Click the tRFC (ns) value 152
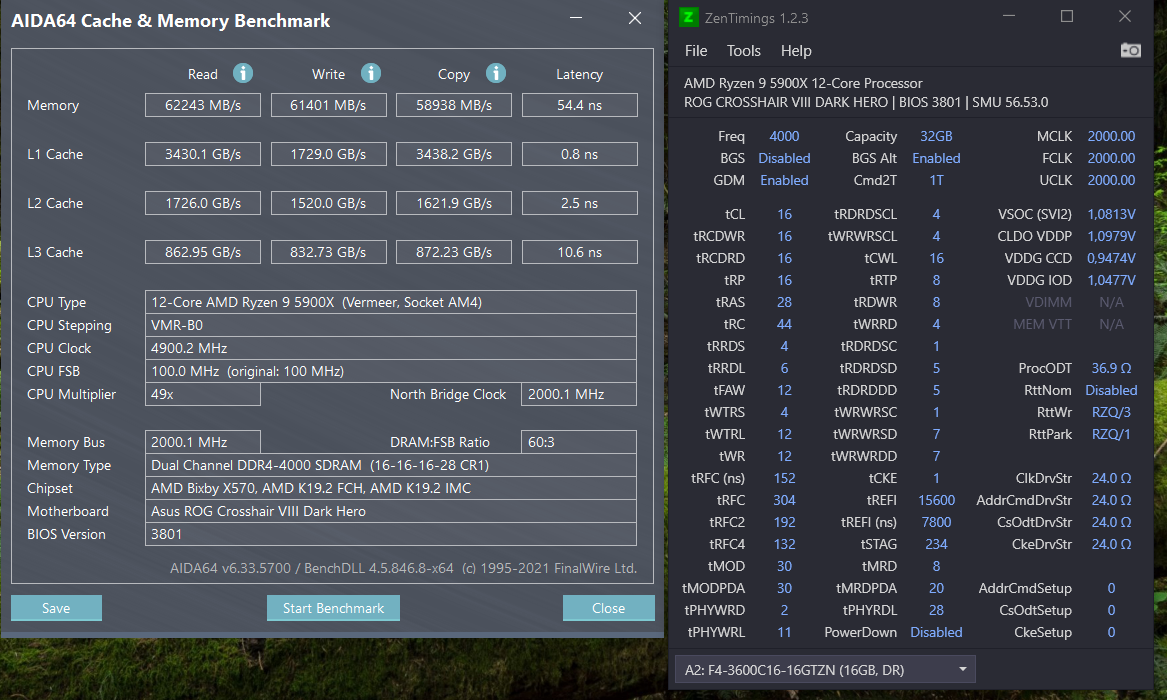Image resolution: width=1167 pixels, height=700 pixels. pos(784,478)
